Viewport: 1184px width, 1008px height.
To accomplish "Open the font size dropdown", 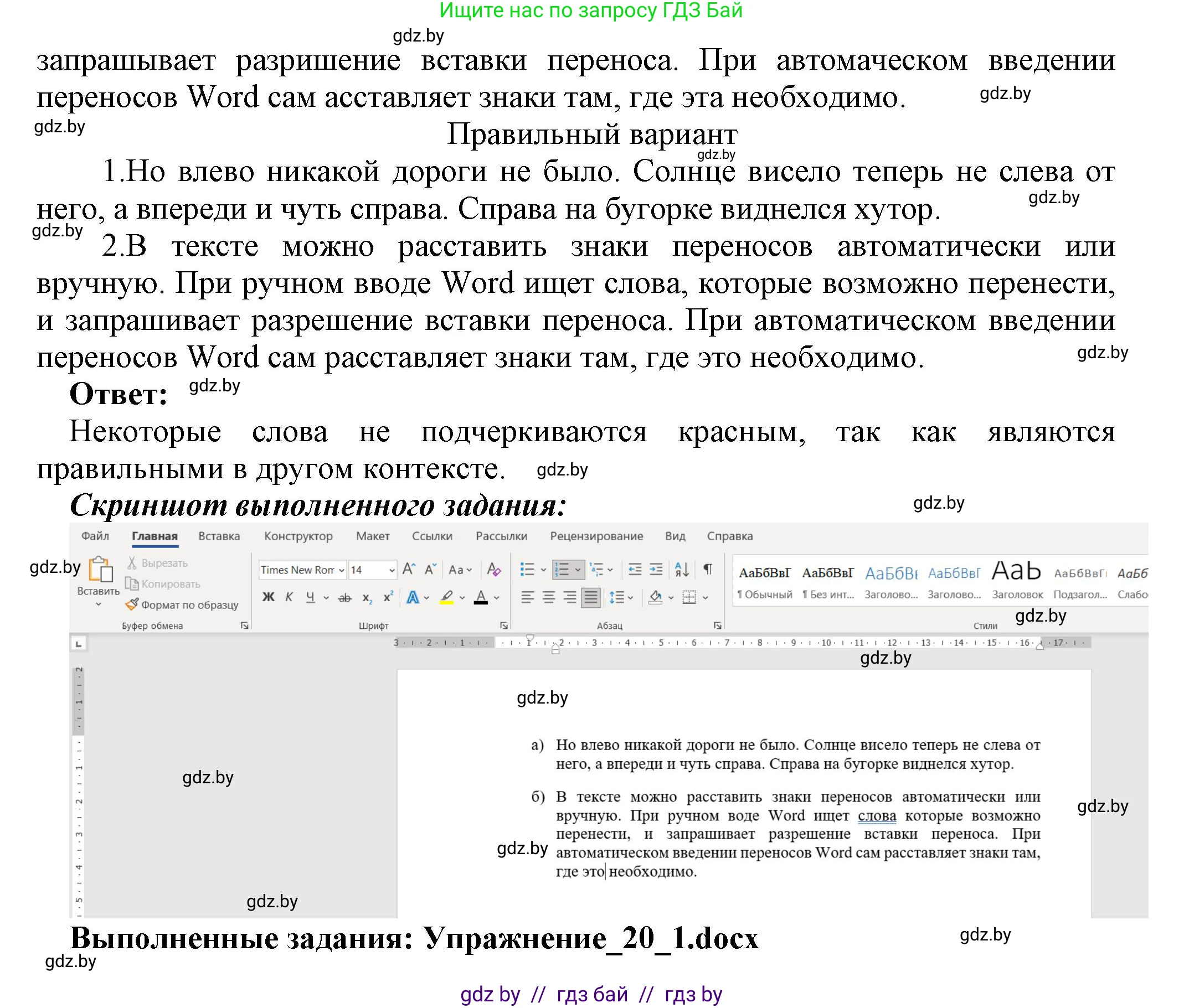I will point(392,570).
